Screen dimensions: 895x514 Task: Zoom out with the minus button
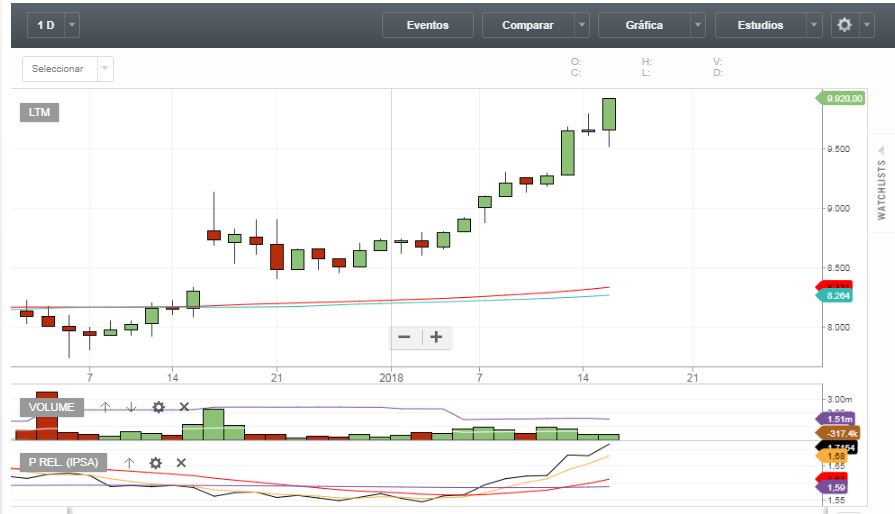click(x=404, y=337)
